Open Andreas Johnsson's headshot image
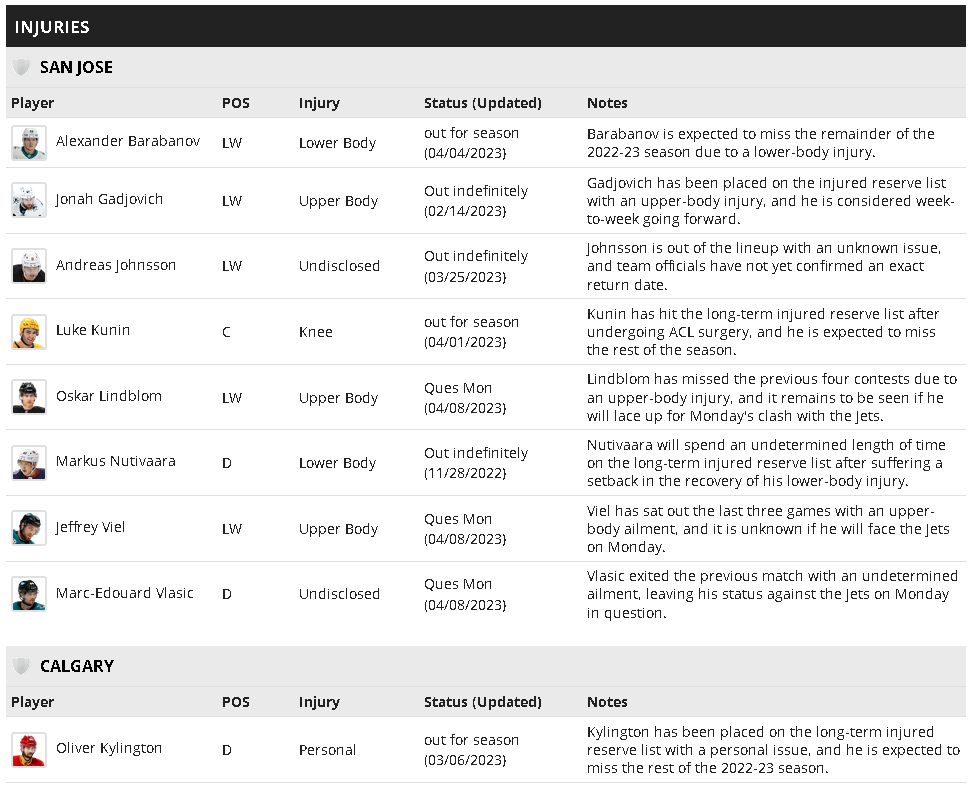This screenshot has width=977, height=785. point(29,266)
